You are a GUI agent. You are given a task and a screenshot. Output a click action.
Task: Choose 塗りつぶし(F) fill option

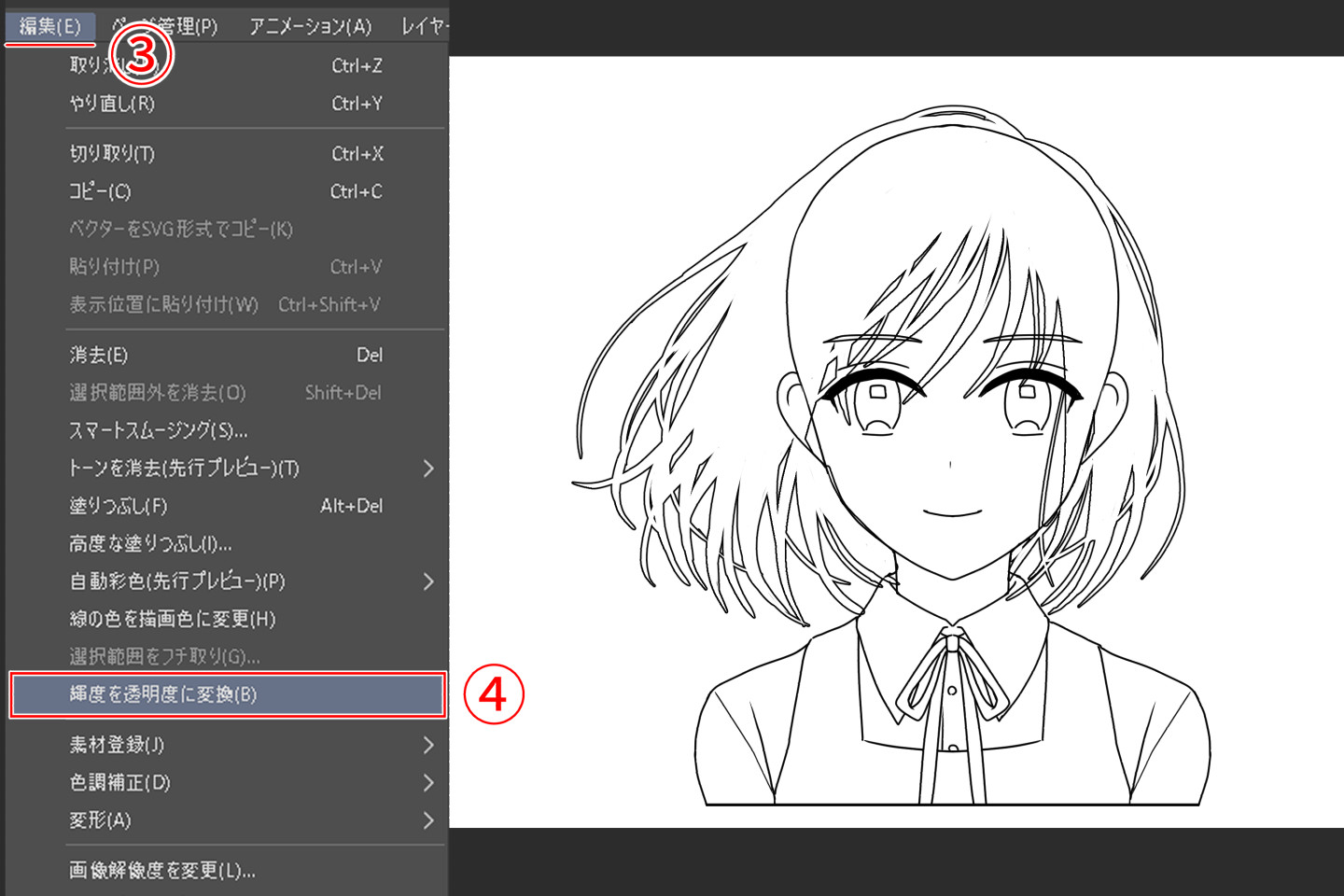pyautogui.click(x=119, y=506)
